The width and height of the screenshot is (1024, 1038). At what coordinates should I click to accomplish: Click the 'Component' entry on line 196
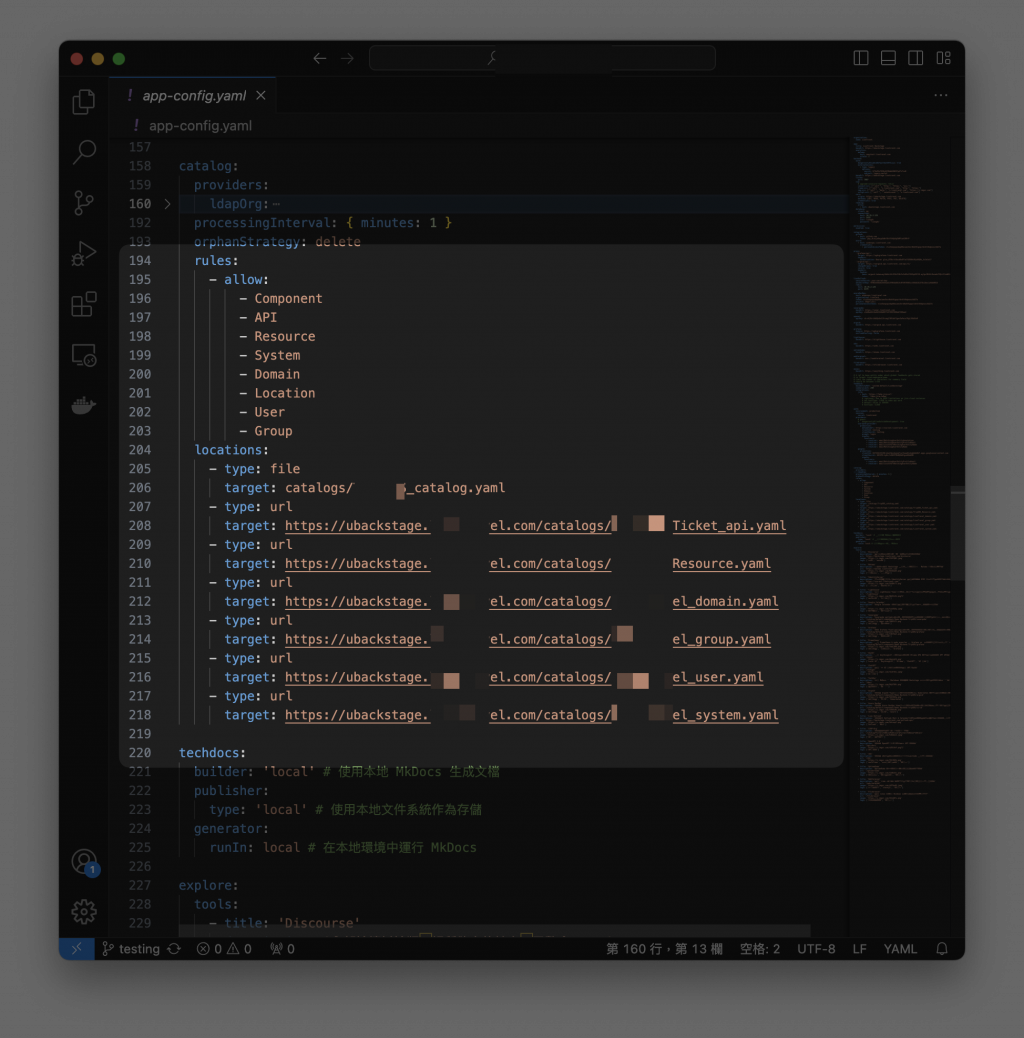pos(288,299)
